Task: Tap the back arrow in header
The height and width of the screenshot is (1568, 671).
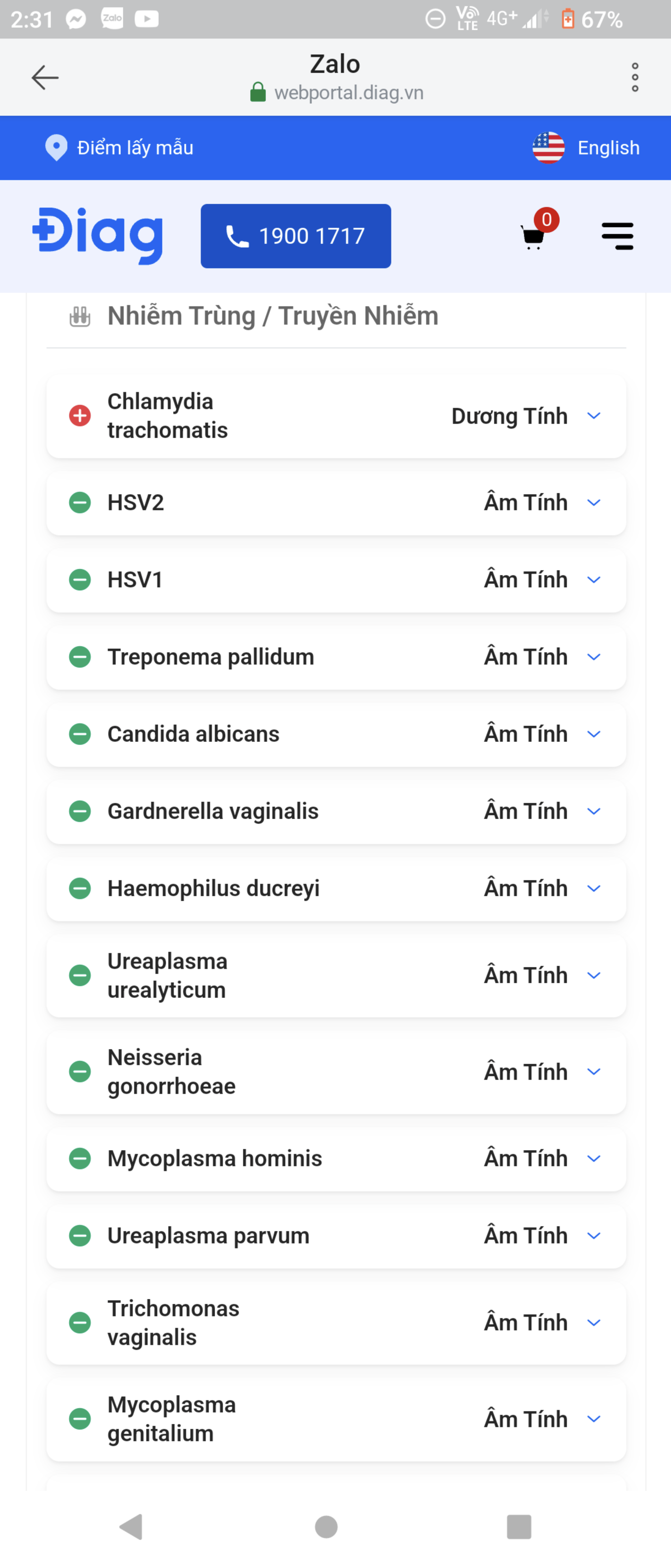Action: pyautogui.click(x=45, y=77)
